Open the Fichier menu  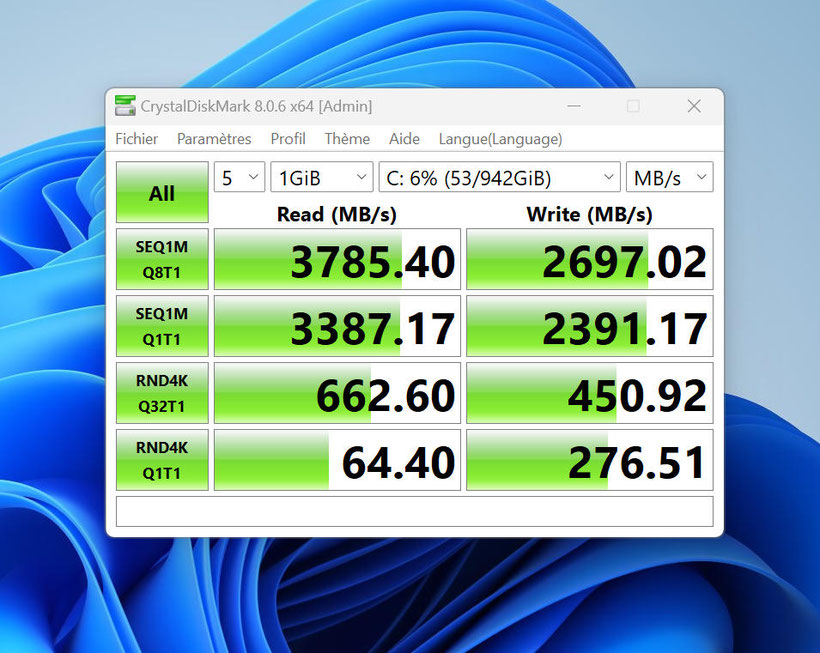136,139
